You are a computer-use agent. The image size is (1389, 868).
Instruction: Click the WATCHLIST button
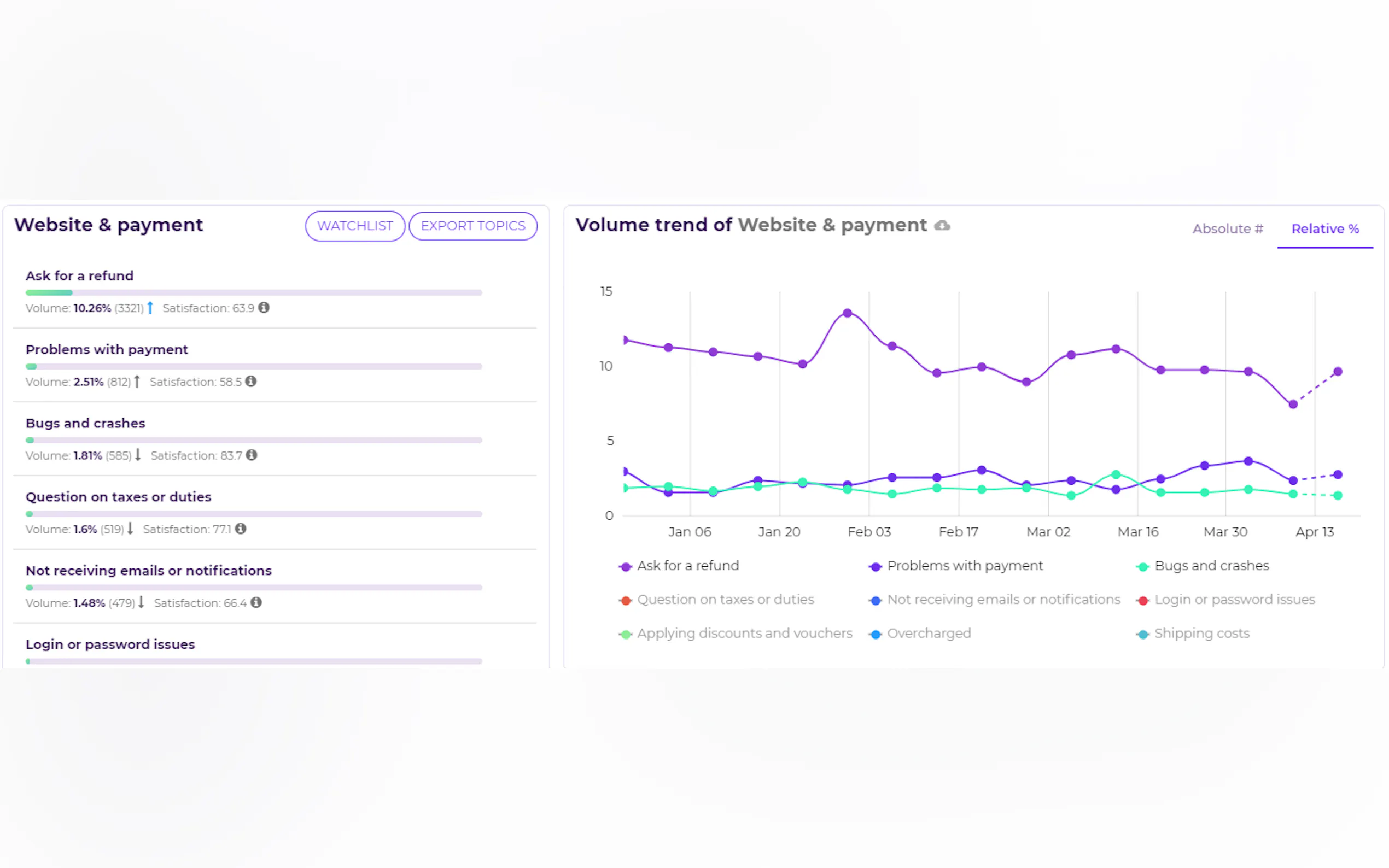click(x=355, y=226)
